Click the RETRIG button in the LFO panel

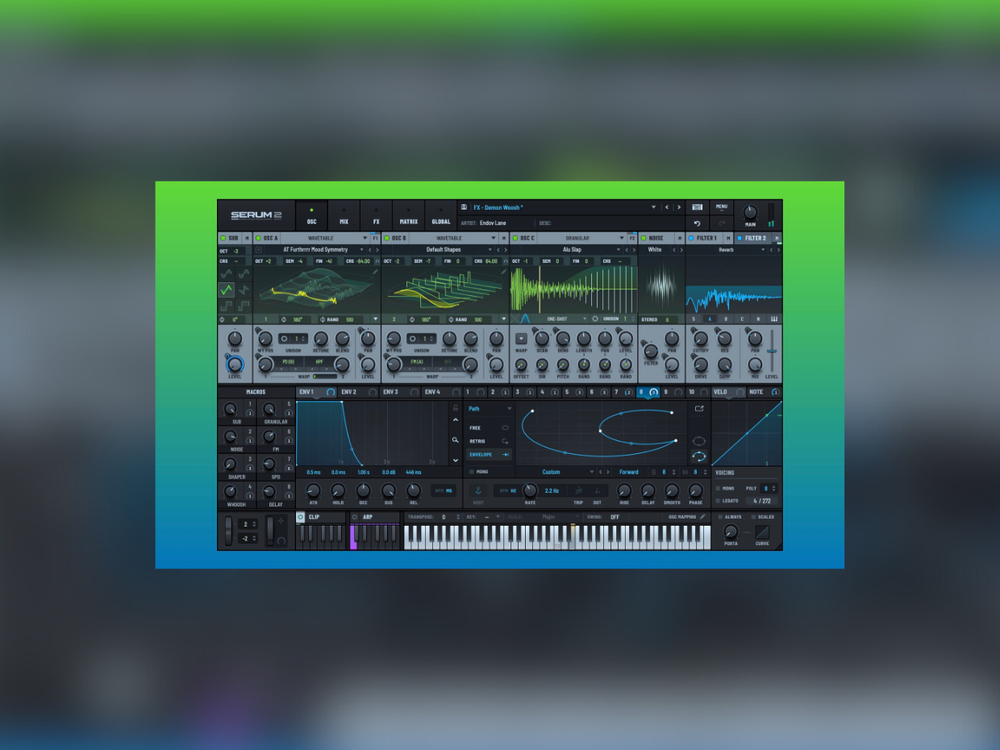pos(478,440)
